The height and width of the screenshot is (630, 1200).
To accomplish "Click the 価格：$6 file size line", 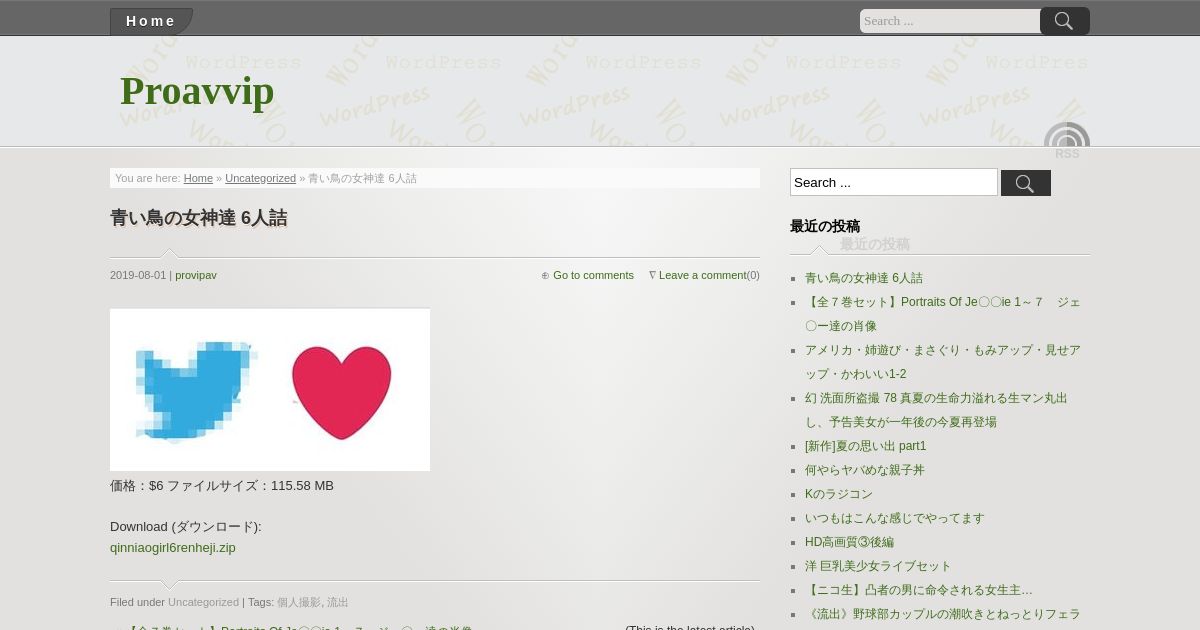I will 222,485.
